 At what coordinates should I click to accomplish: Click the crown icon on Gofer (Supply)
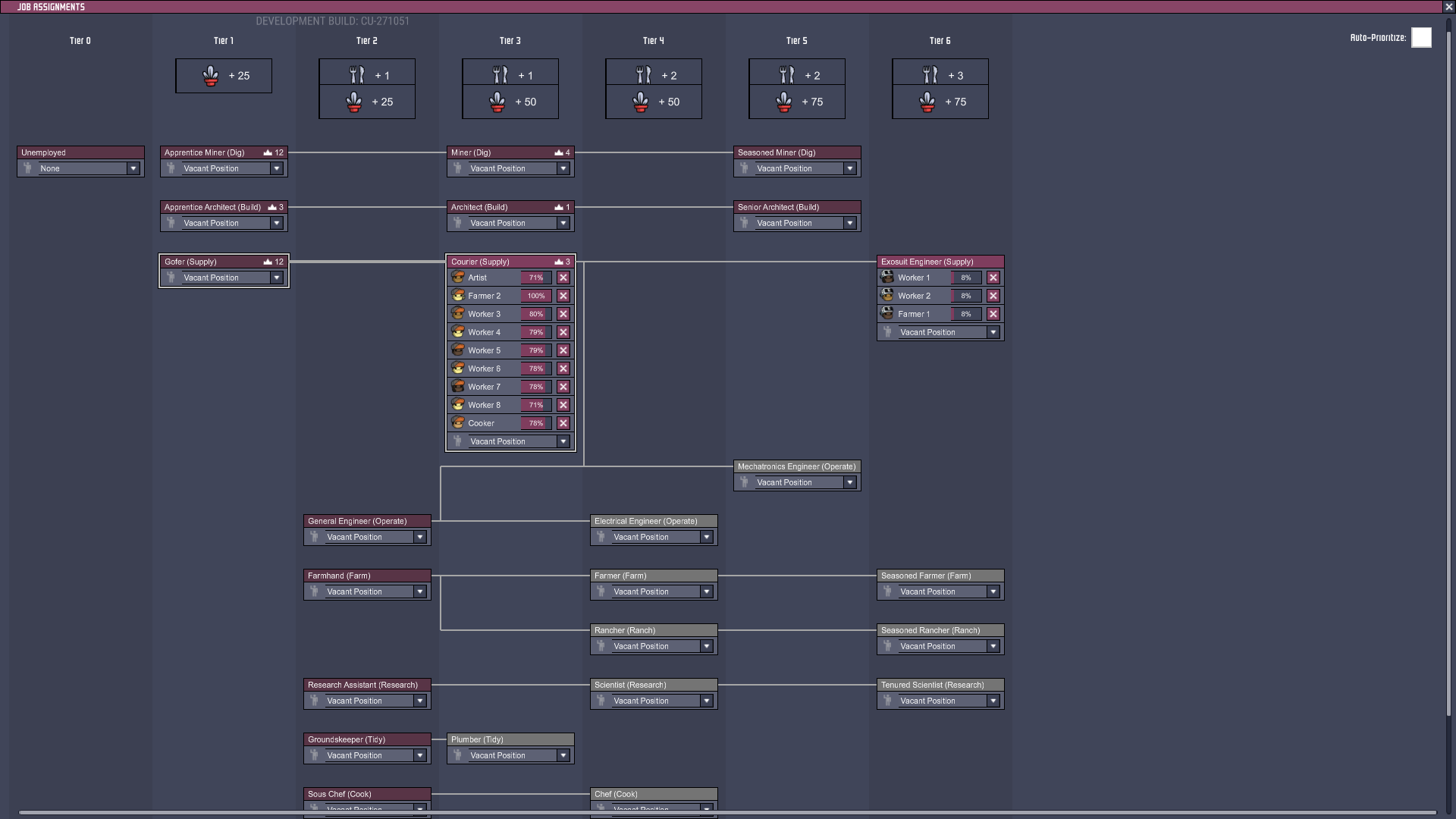tap(268, 262)
